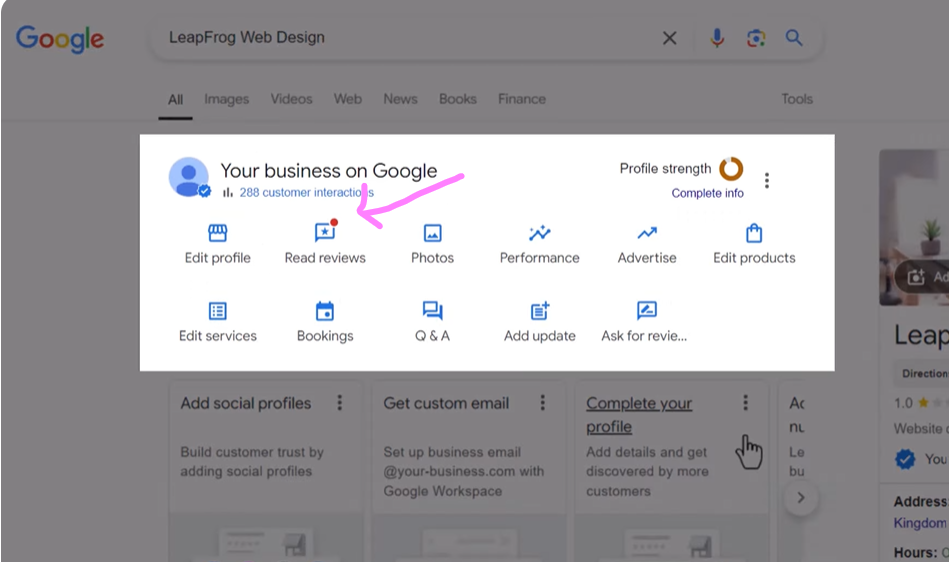Open Bookings calendar icon

[x=325, y=311]
